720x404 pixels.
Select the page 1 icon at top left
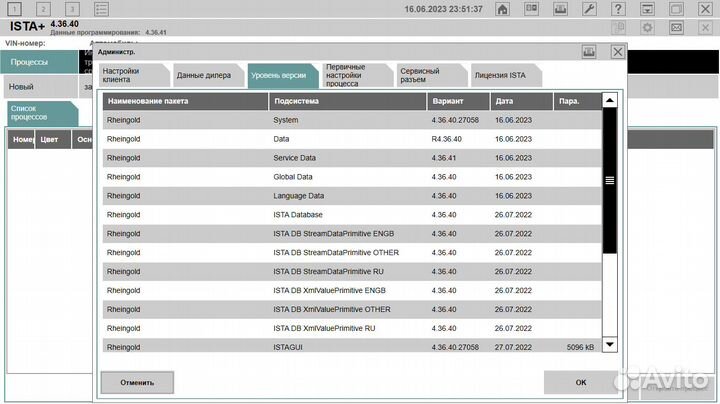[14, 9]
